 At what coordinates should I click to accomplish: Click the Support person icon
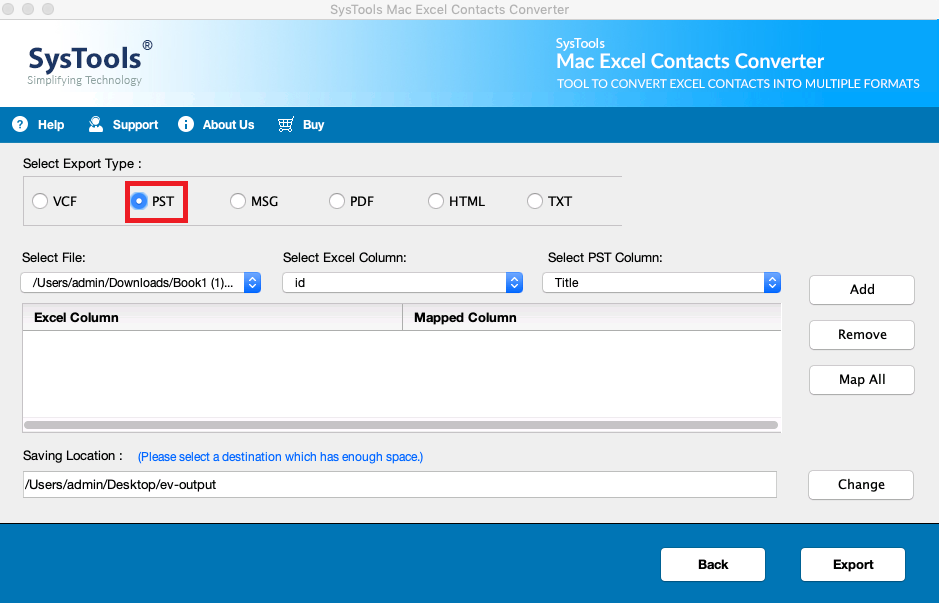96,125
